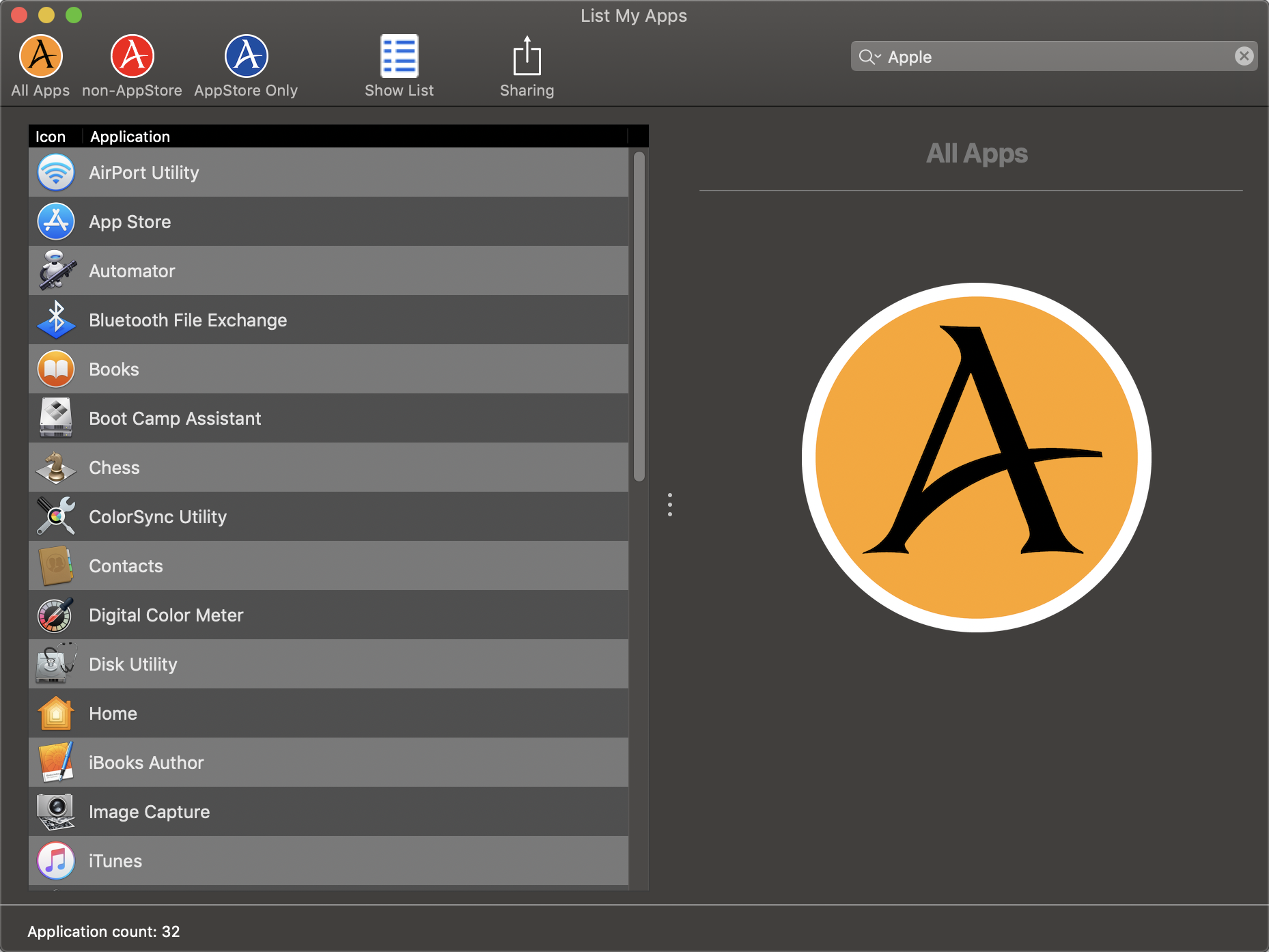Select the Disk Utility row text
The image size is (1269, 952).
tap(133, 664)
